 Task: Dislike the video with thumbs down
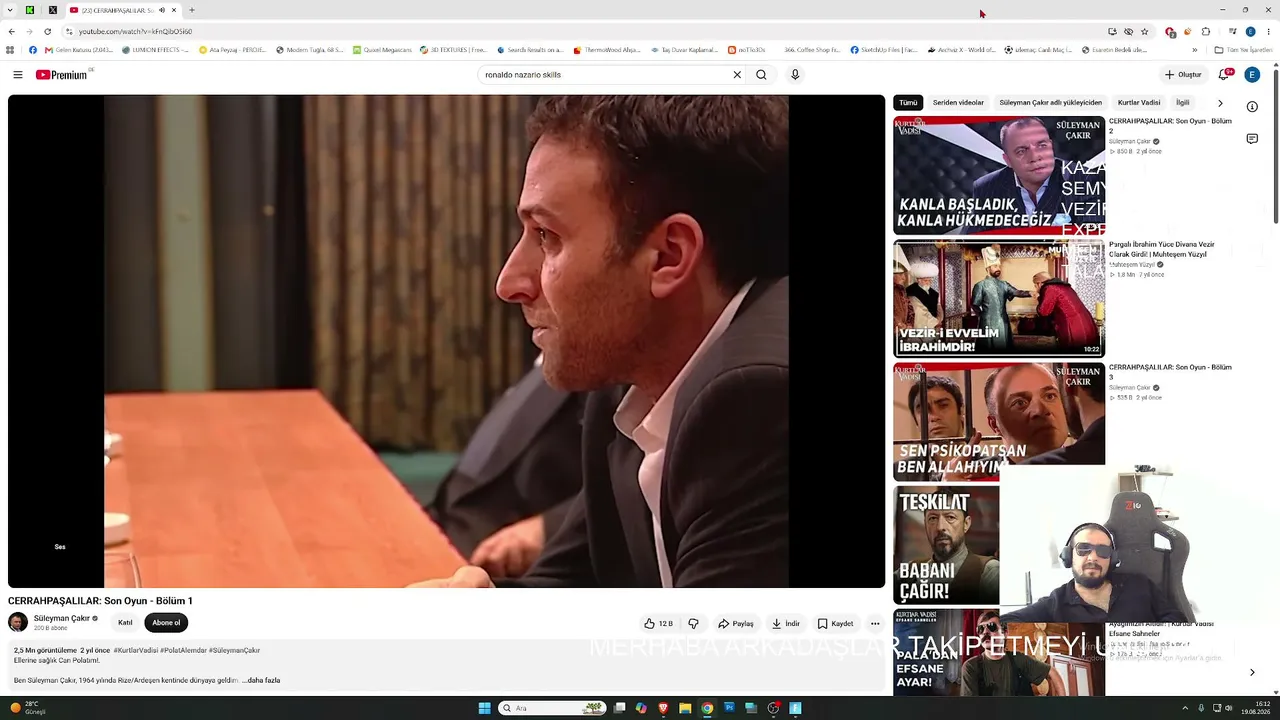click(x=693, y=623)
